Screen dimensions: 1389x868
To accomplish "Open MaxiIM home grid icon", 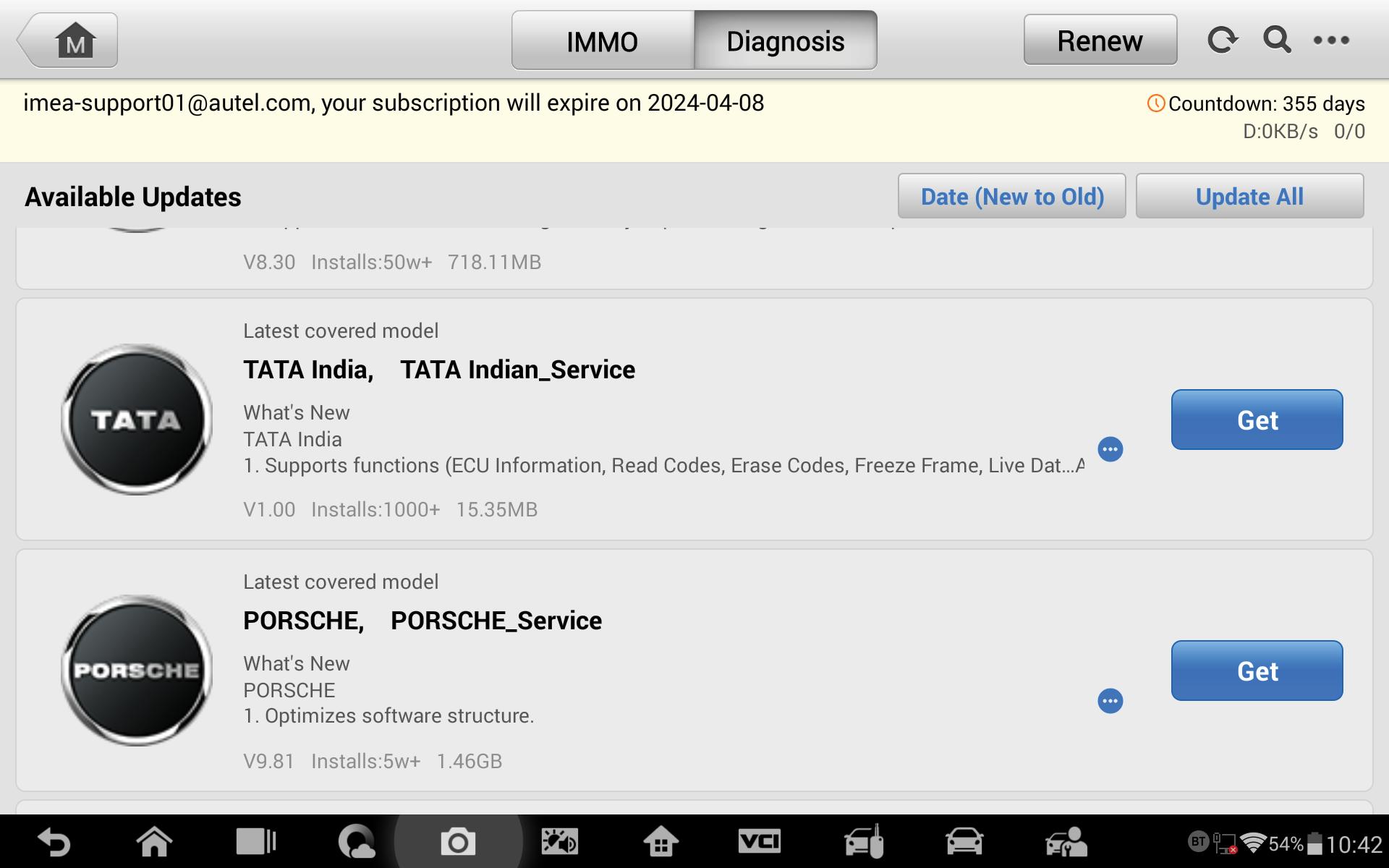I will tap(660, 842).
